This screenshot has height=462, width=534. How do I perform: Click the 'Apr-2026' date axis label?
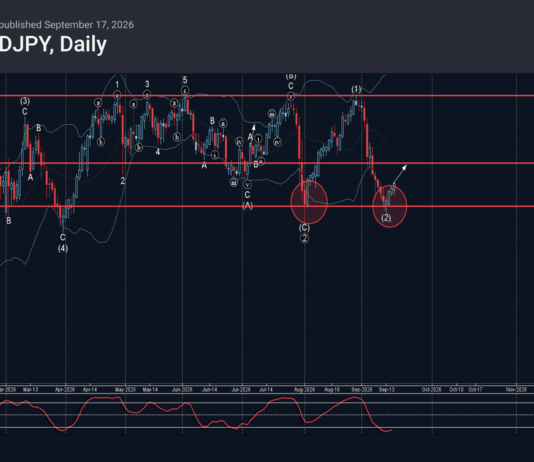coord(65,389)
